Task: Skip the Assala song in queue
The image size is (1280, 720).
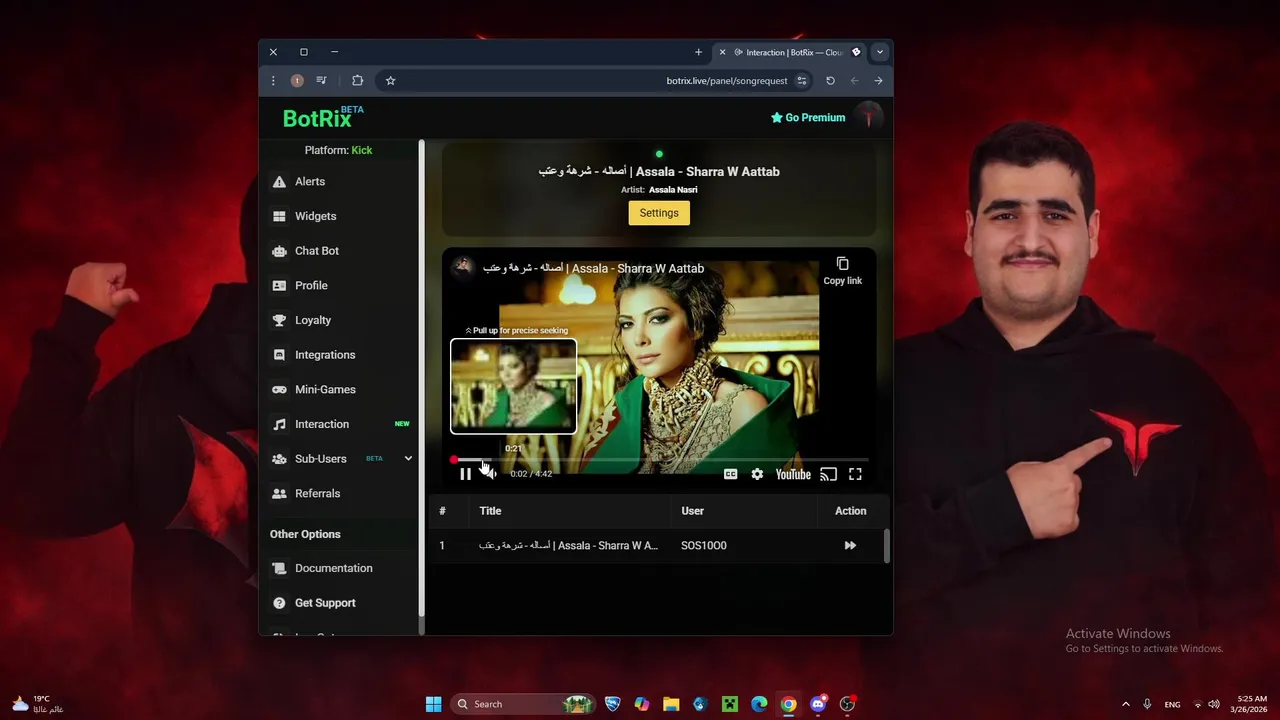Action: click(850, 546)
